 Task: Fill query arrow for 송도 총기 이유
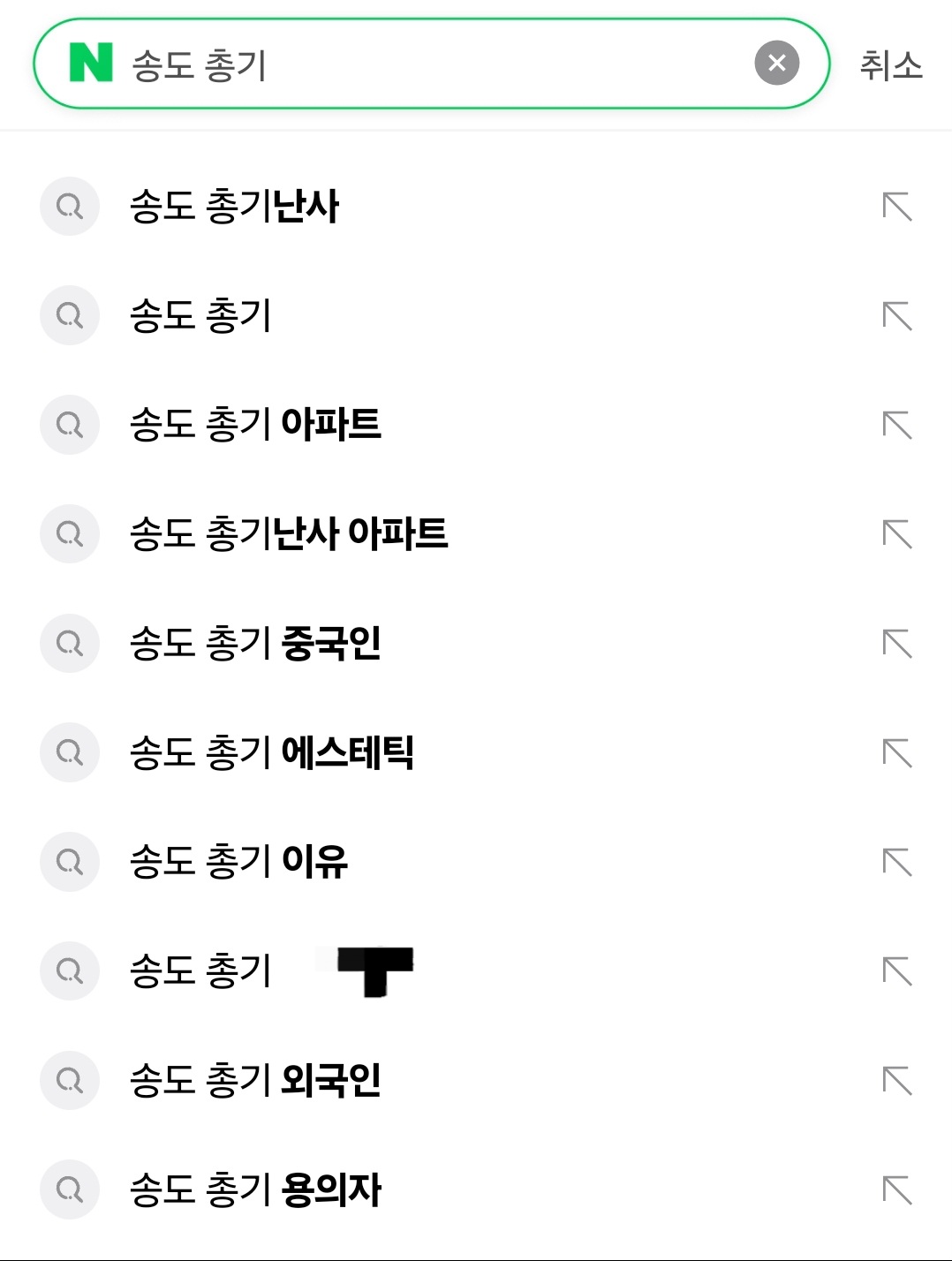click(896, 862)
